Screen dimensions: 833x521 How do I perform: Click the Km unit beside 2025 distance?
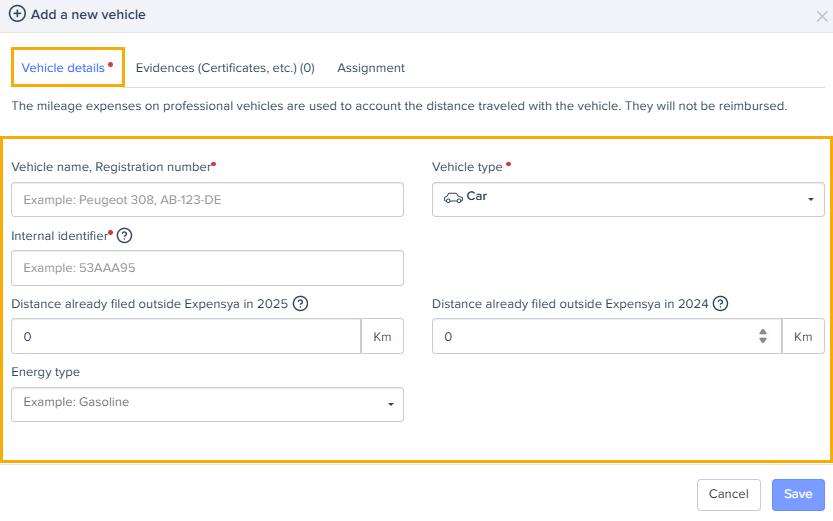[382, 337]
